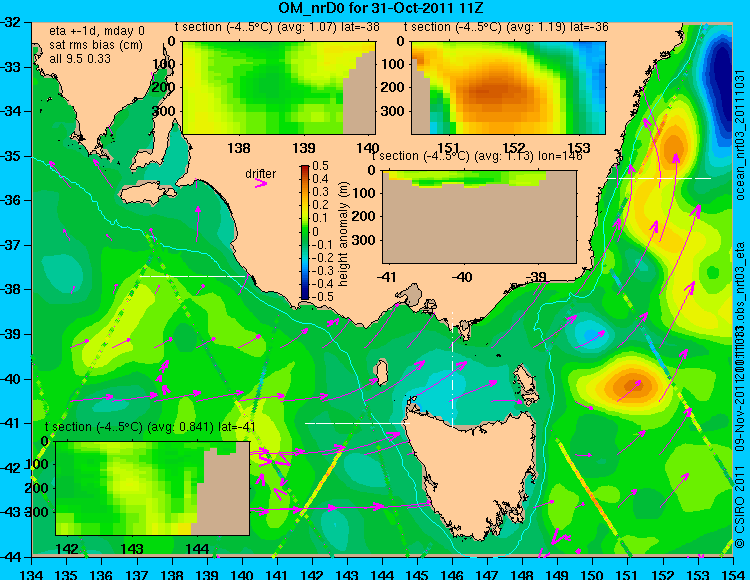Click the 'all 9.5 0.33' statistics line
Viewport: 750px width, 580px height.
point(80,59)
